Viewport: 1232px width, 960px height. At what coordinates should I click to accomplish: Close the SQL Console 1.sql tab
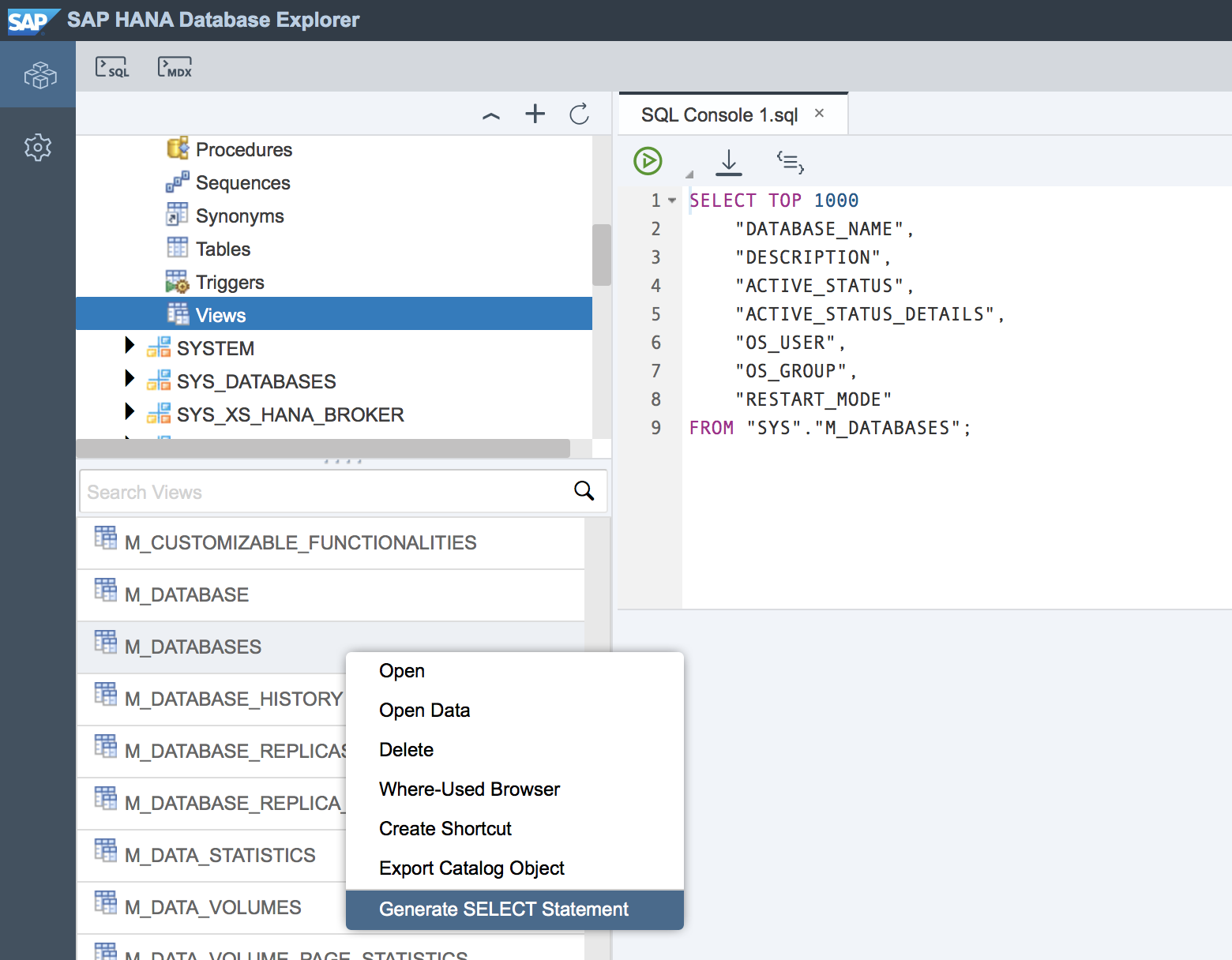point(819,113)
